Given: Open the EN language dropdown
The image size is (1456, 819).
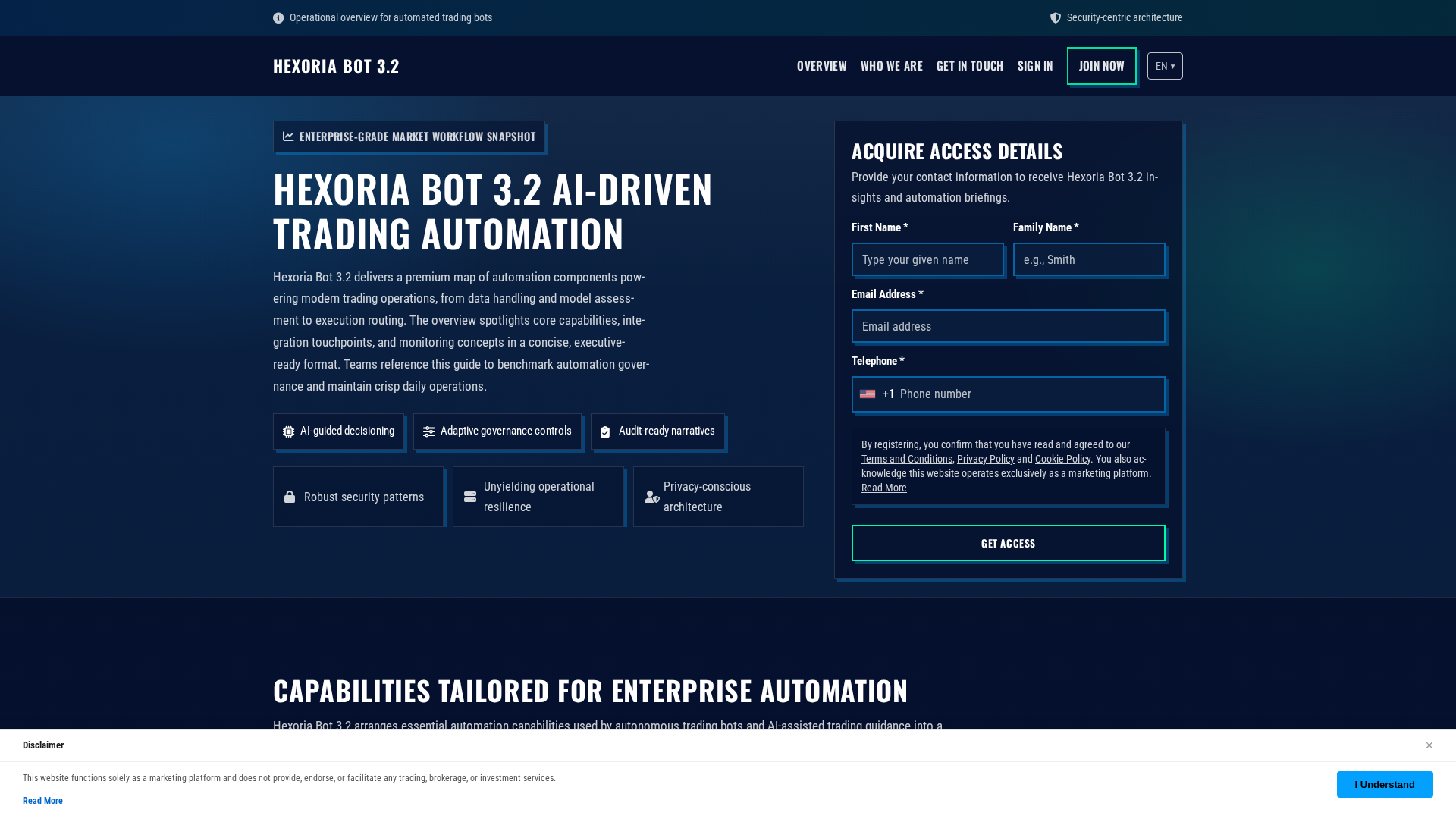Looking at the screenshot, I should [1165, 66].
